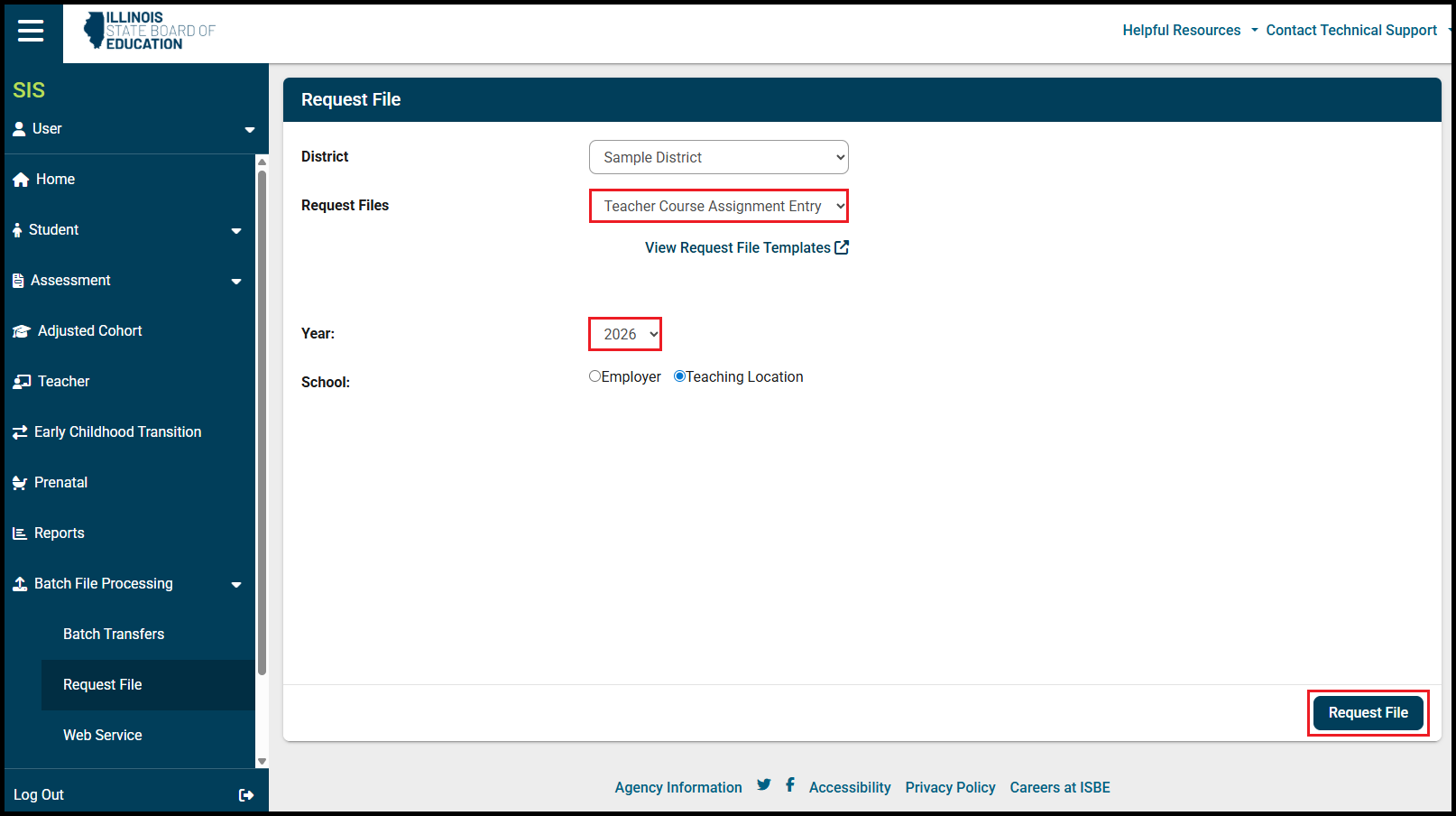Open the District dropdown
Image resolution: width=1456 pixels, height=816 pixels.
pos(718,157)
